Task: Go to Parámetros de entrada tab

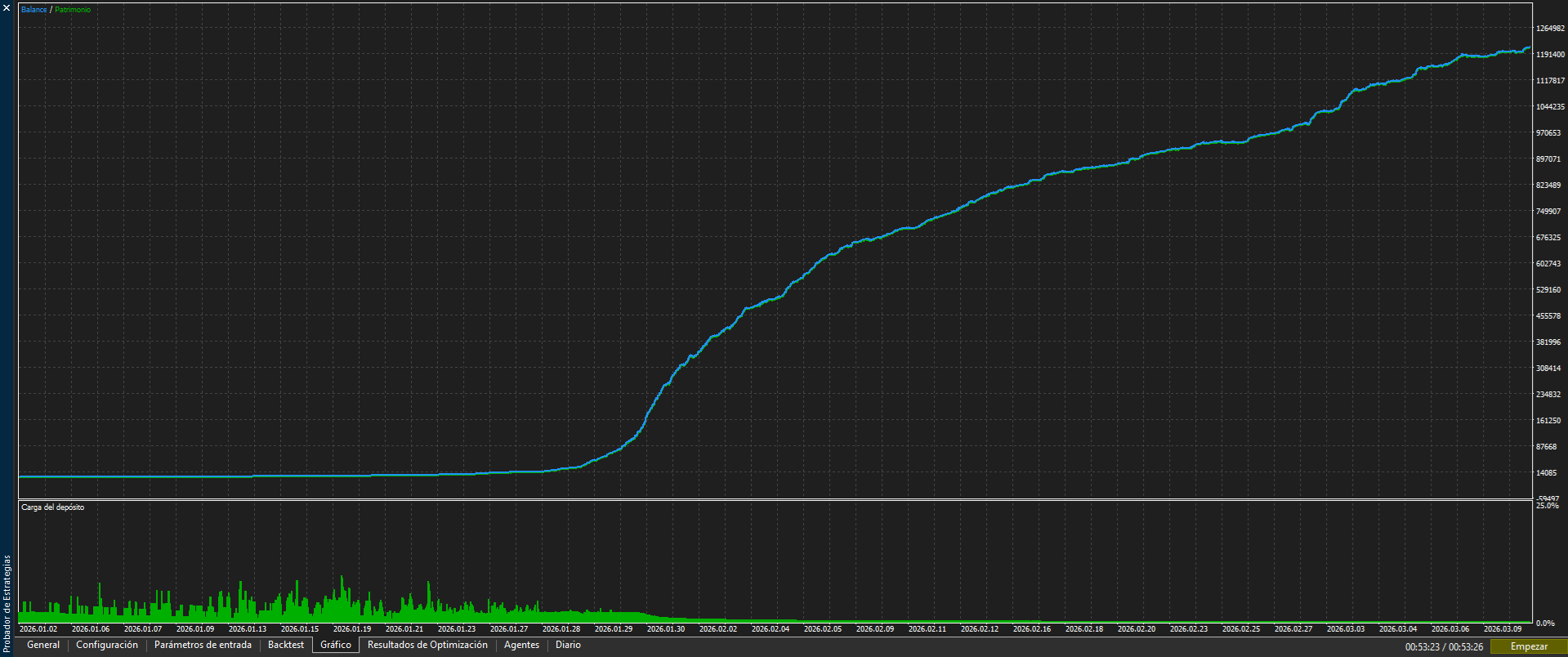Action: [203, 646]
